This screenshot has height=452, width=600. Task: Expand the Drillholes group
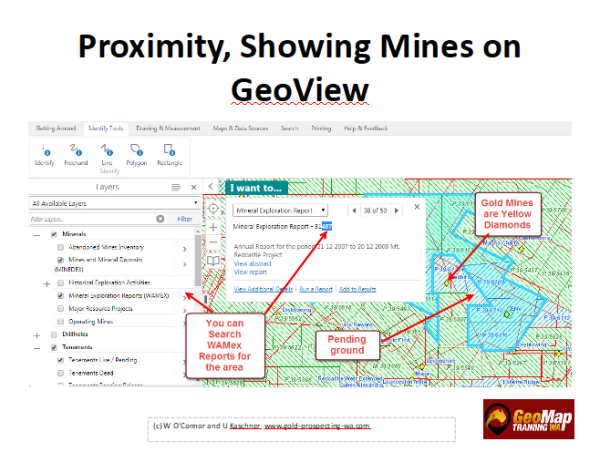(x=37, y=336)
